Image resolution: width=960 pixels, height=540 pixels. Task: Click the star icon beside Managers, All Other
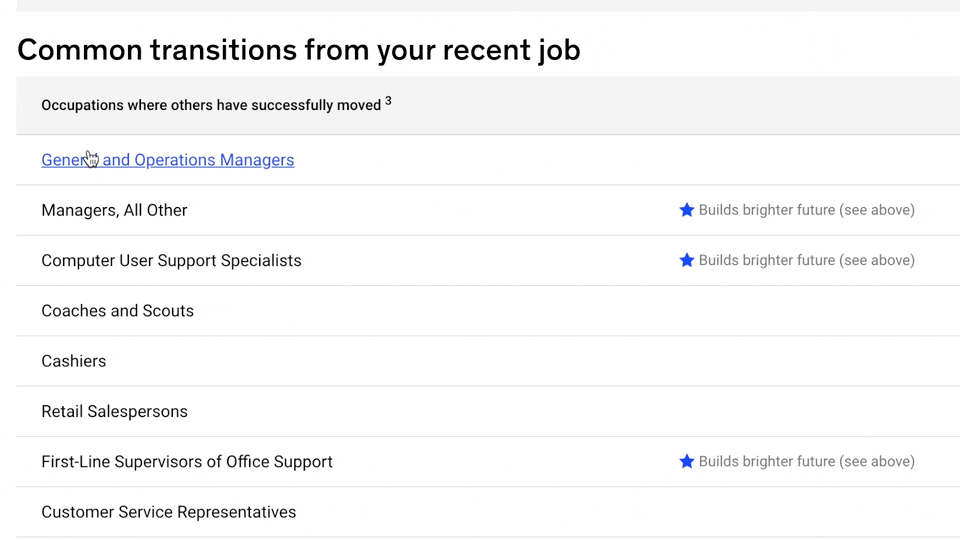pos(687,210)
